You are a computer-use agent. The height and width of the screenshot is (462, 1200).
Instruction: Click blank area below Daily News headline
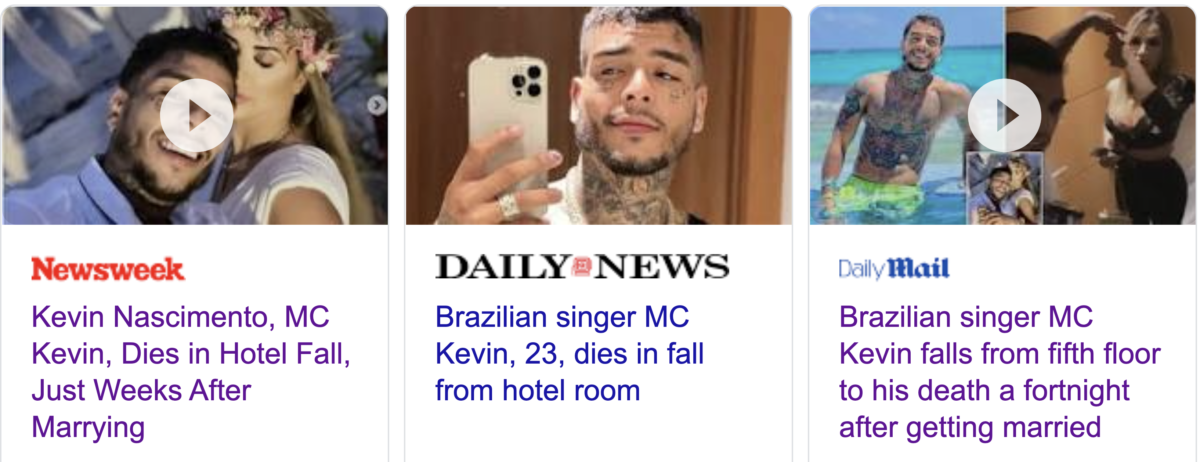598,435
